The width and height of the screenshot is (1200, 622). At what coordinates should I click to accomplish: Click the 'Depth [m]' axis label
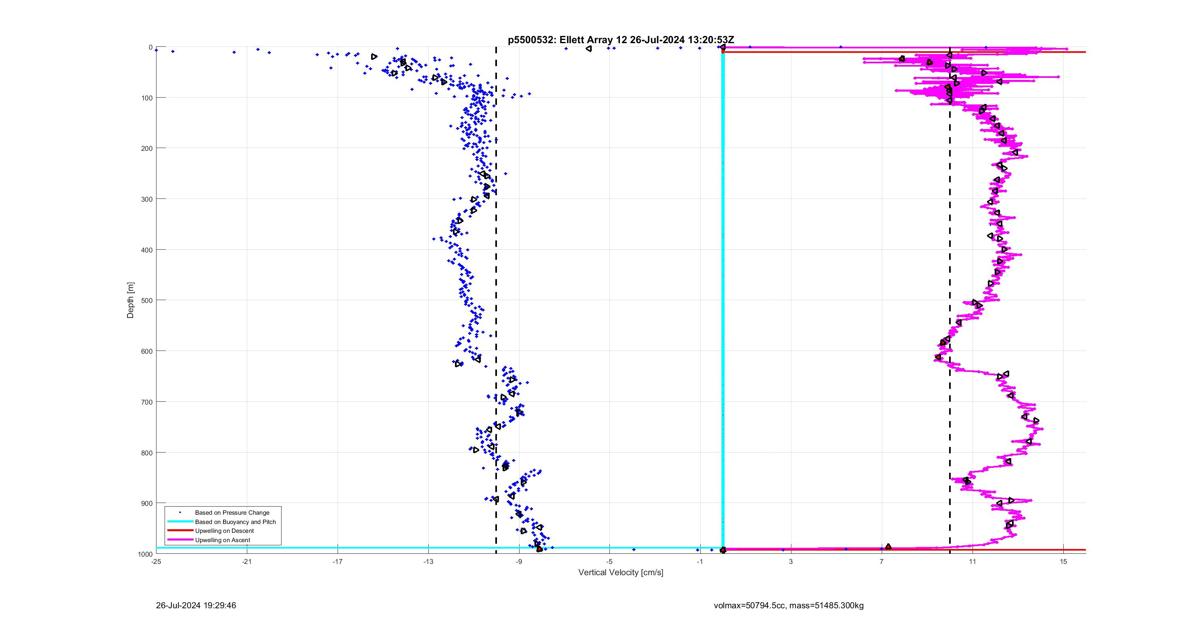coord(131,300)
